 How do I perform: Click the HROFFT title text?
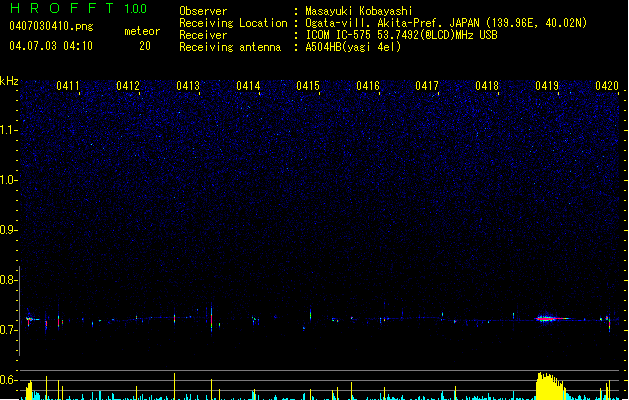pos(62,8)
